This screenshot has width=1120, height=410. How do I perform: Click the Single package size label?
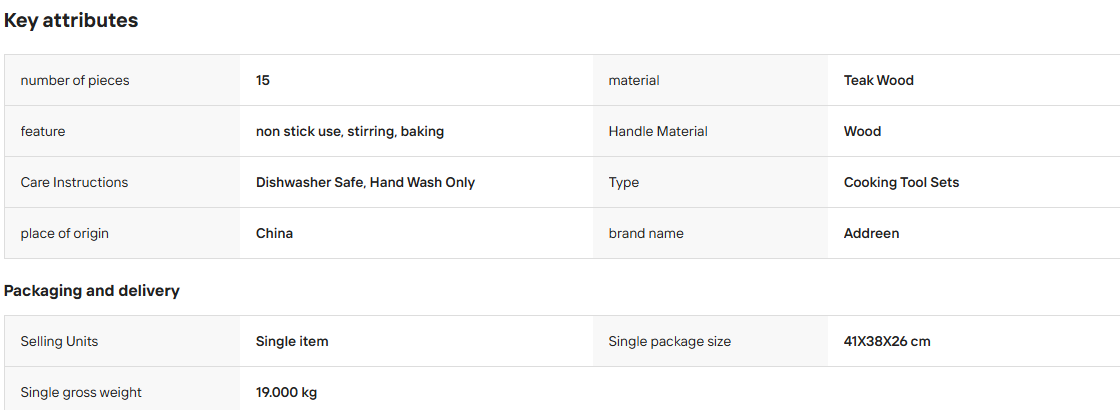pos(670,341)
